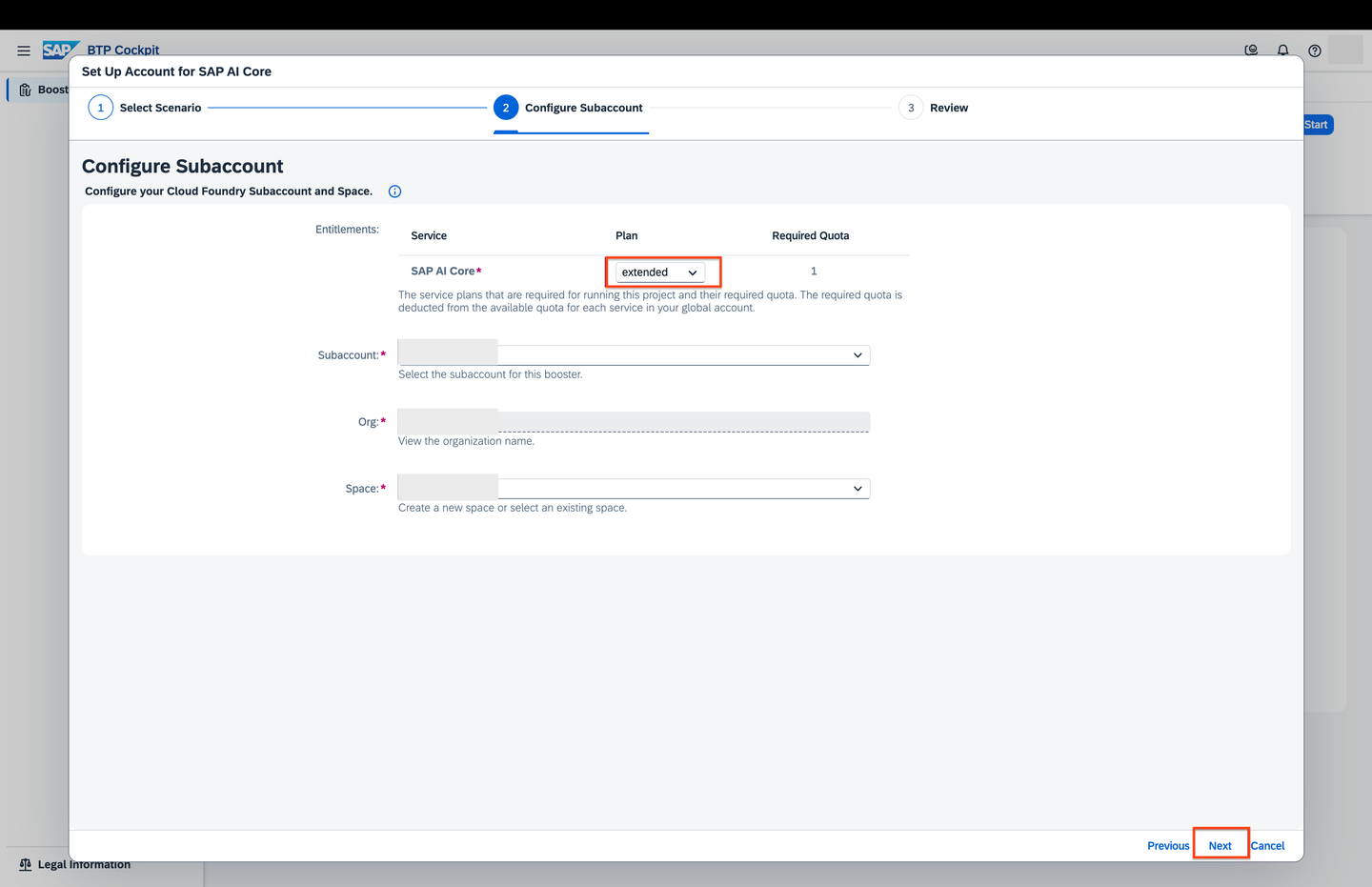Cancel the setup wizard

click(x=1267, y=845)
